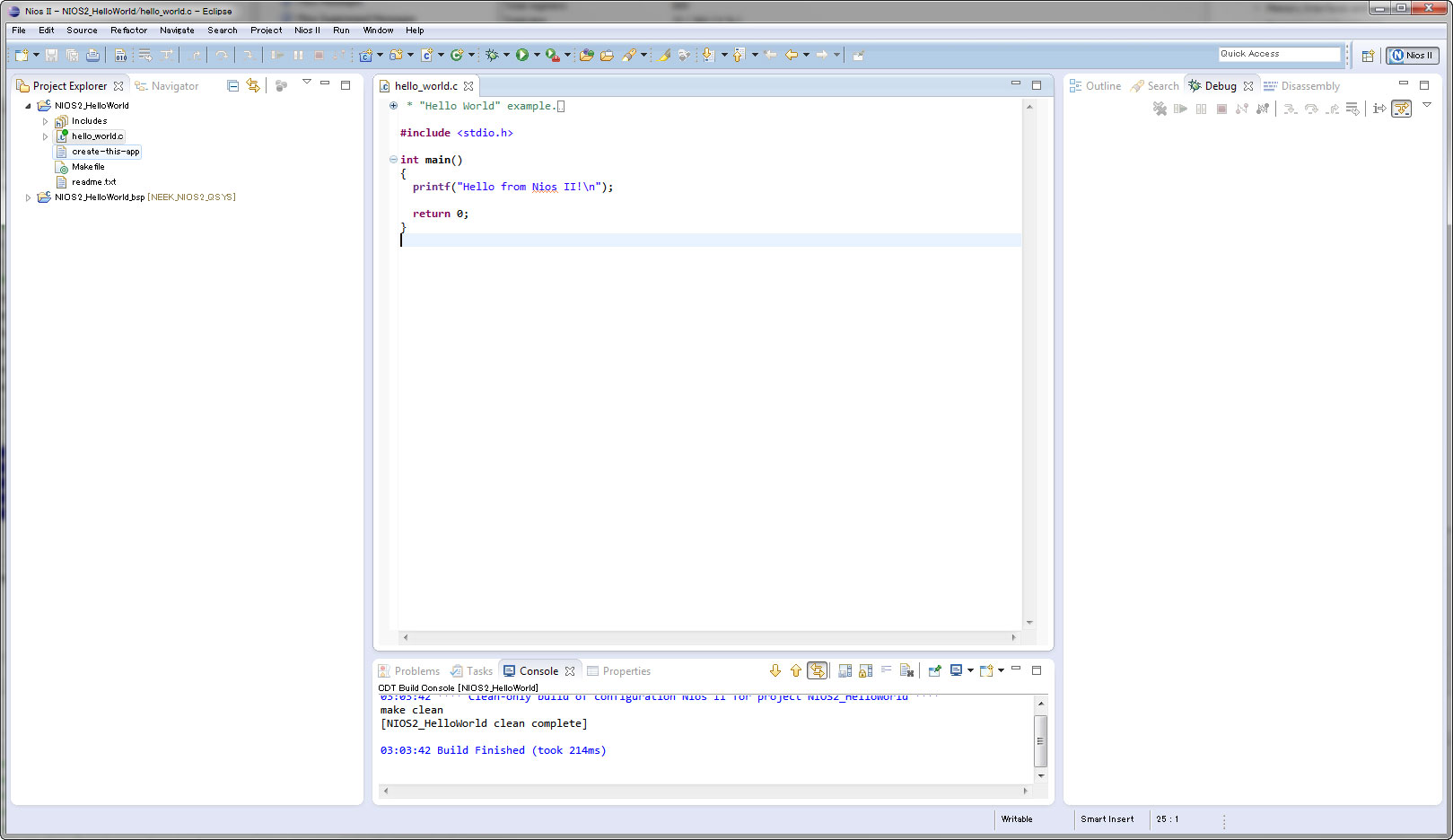Open the Project menu
Screen dimensions: 1453x840
coord(266,31)
